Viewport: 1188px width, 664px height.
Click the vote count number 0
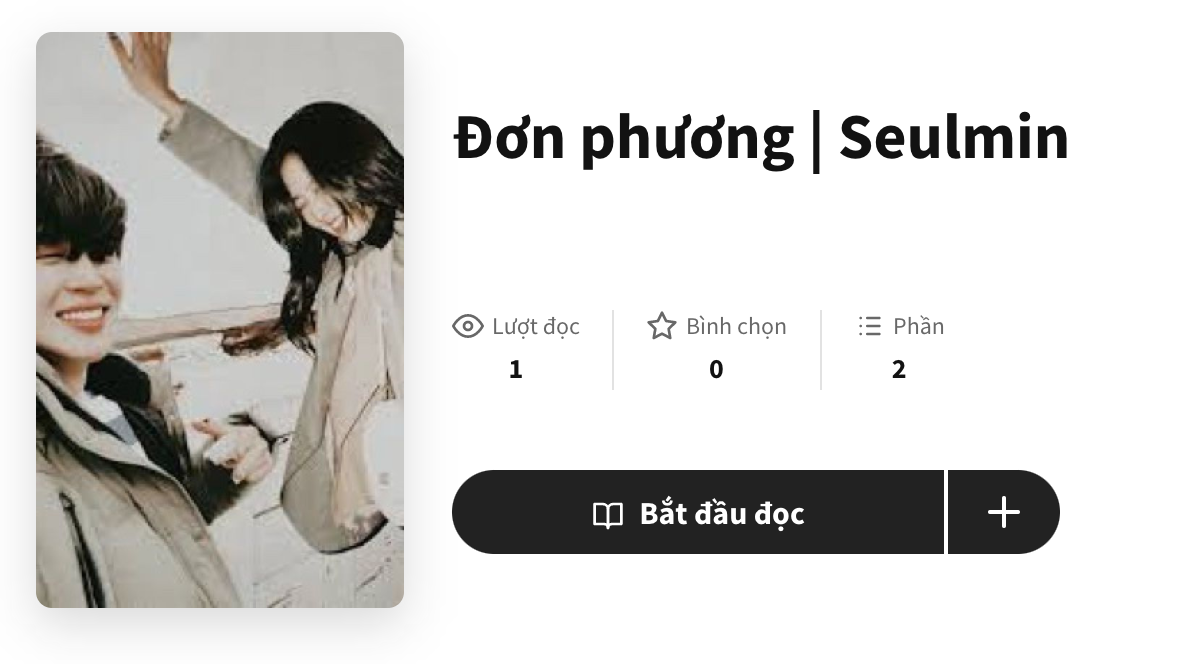pyautogui.click(x=716, y=369)
